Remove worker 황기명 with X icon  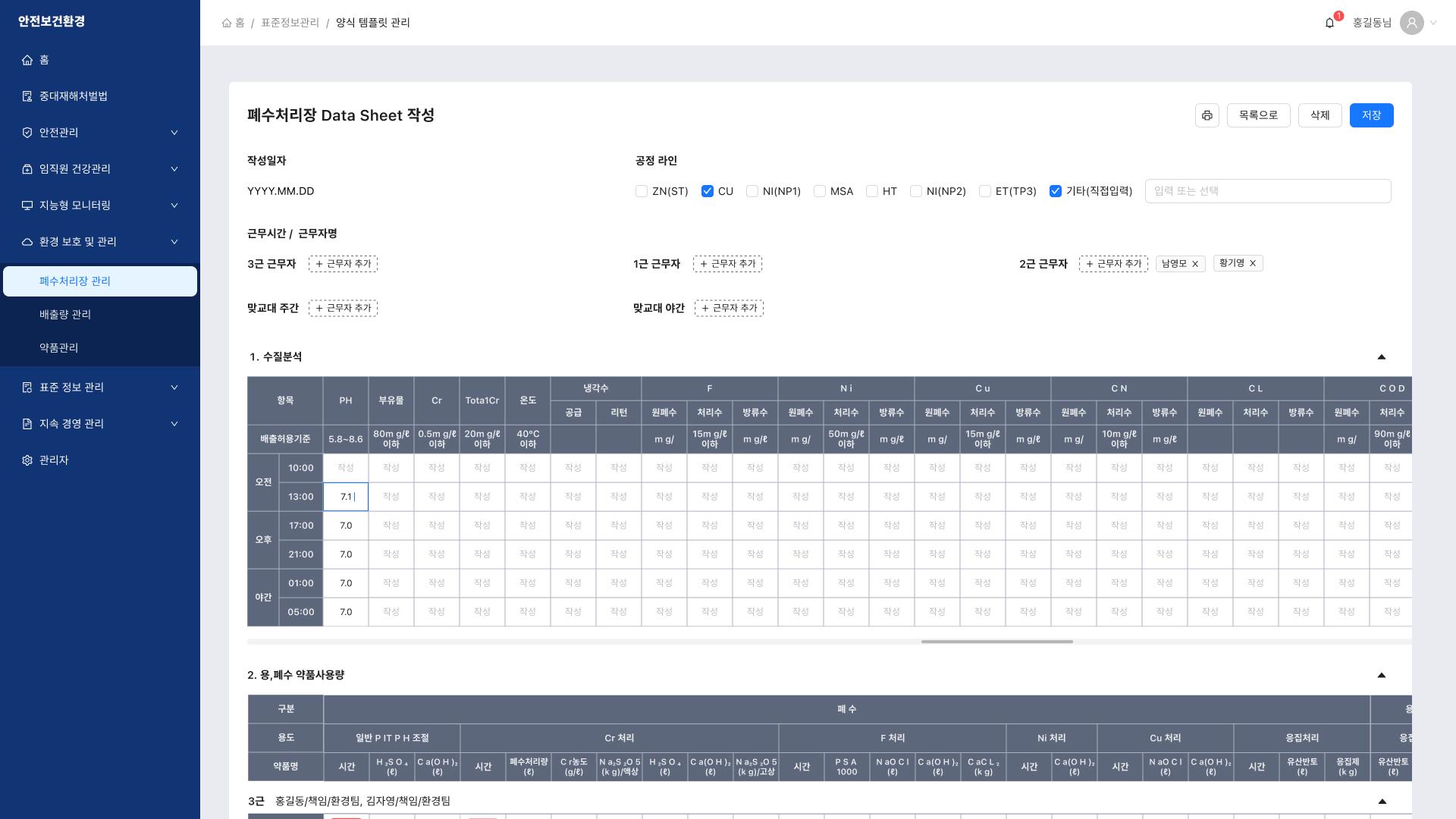tap(1253, 263)
